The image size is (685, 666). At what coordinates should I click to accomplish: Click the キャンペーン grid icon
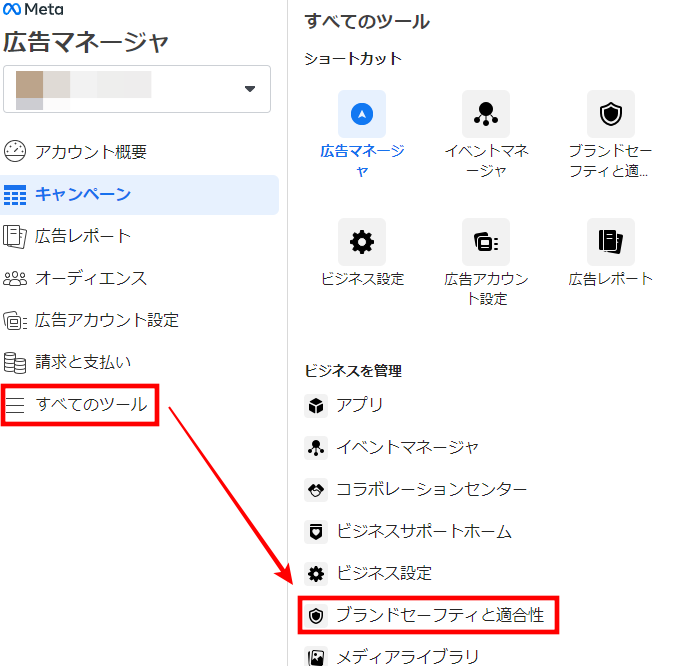pos(15,194)
